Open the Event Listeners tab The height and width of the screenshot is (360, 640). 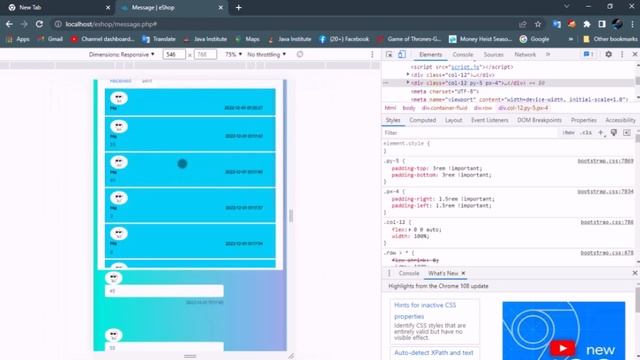point(489,120)
